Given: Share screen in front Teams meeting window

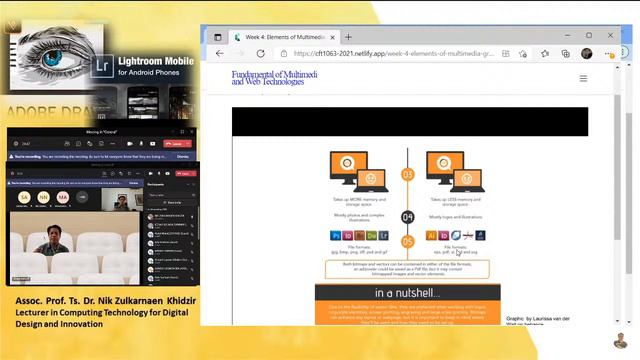Looking at the screenshot, I should tap(167, 173).
